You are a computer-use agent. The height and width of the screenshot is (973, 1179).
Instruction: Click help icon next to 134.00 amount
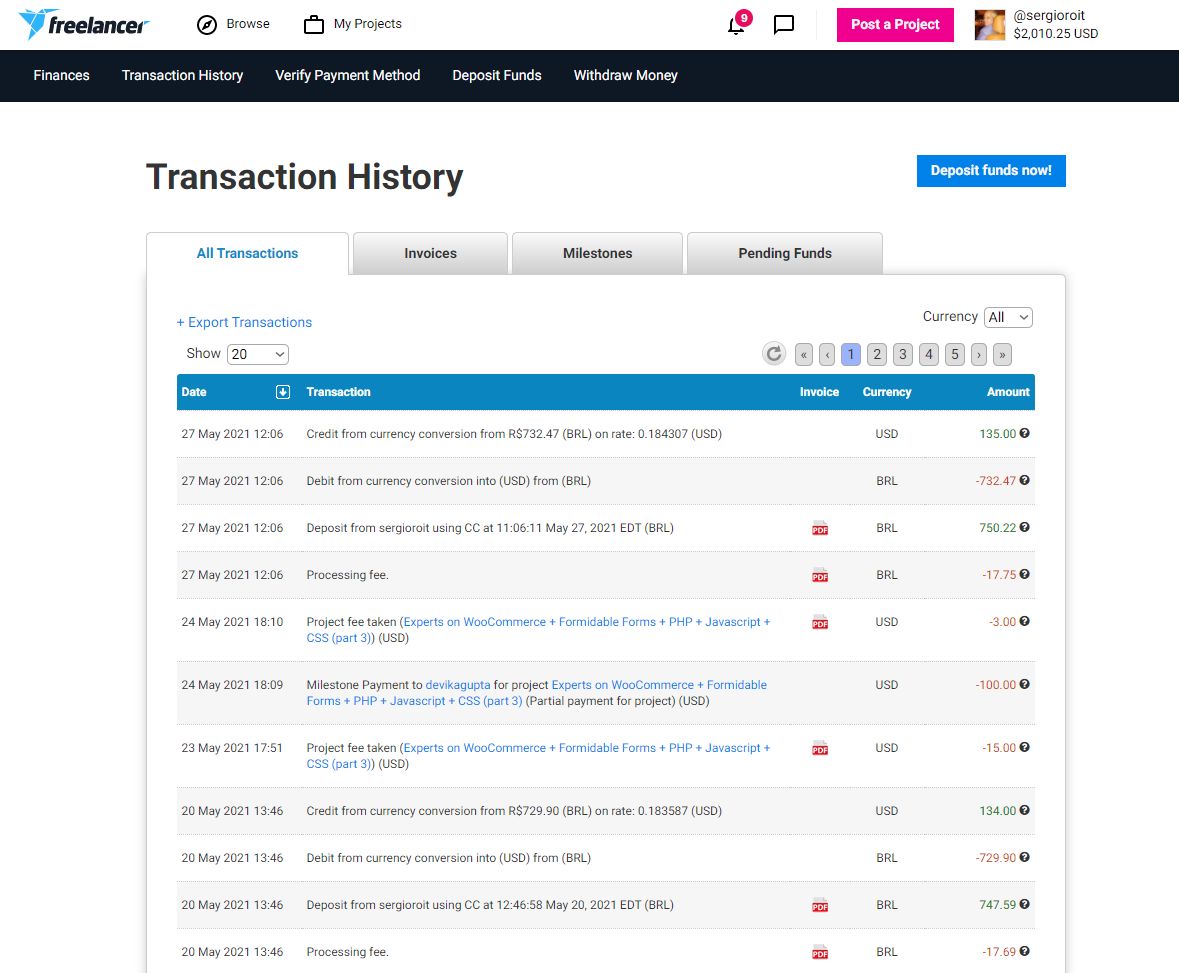1024,810
